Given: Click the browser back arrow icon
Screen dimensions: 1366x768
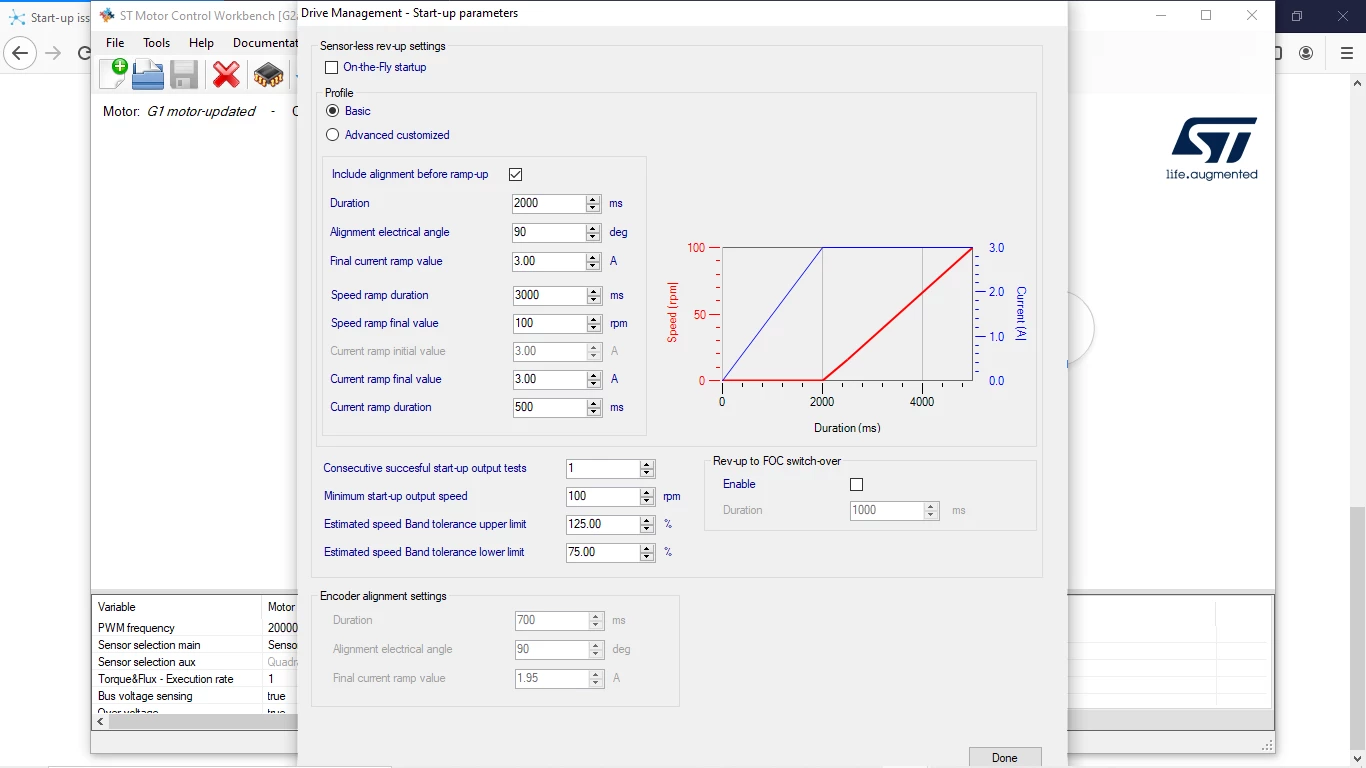Looking at the screenshot, I should (x=20, y=53).
